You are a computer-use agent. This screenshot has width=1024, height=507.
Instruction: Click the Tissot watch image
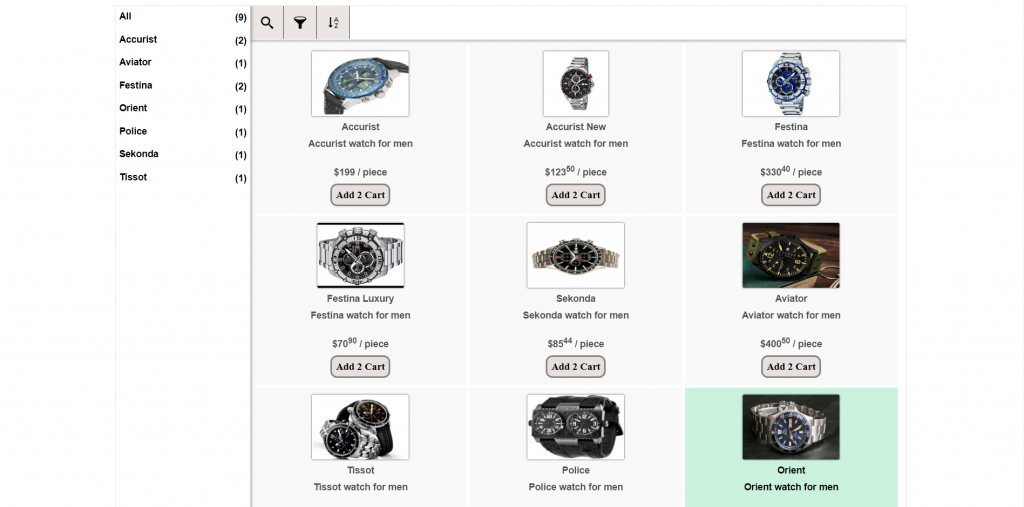click(x=360, y=427)
